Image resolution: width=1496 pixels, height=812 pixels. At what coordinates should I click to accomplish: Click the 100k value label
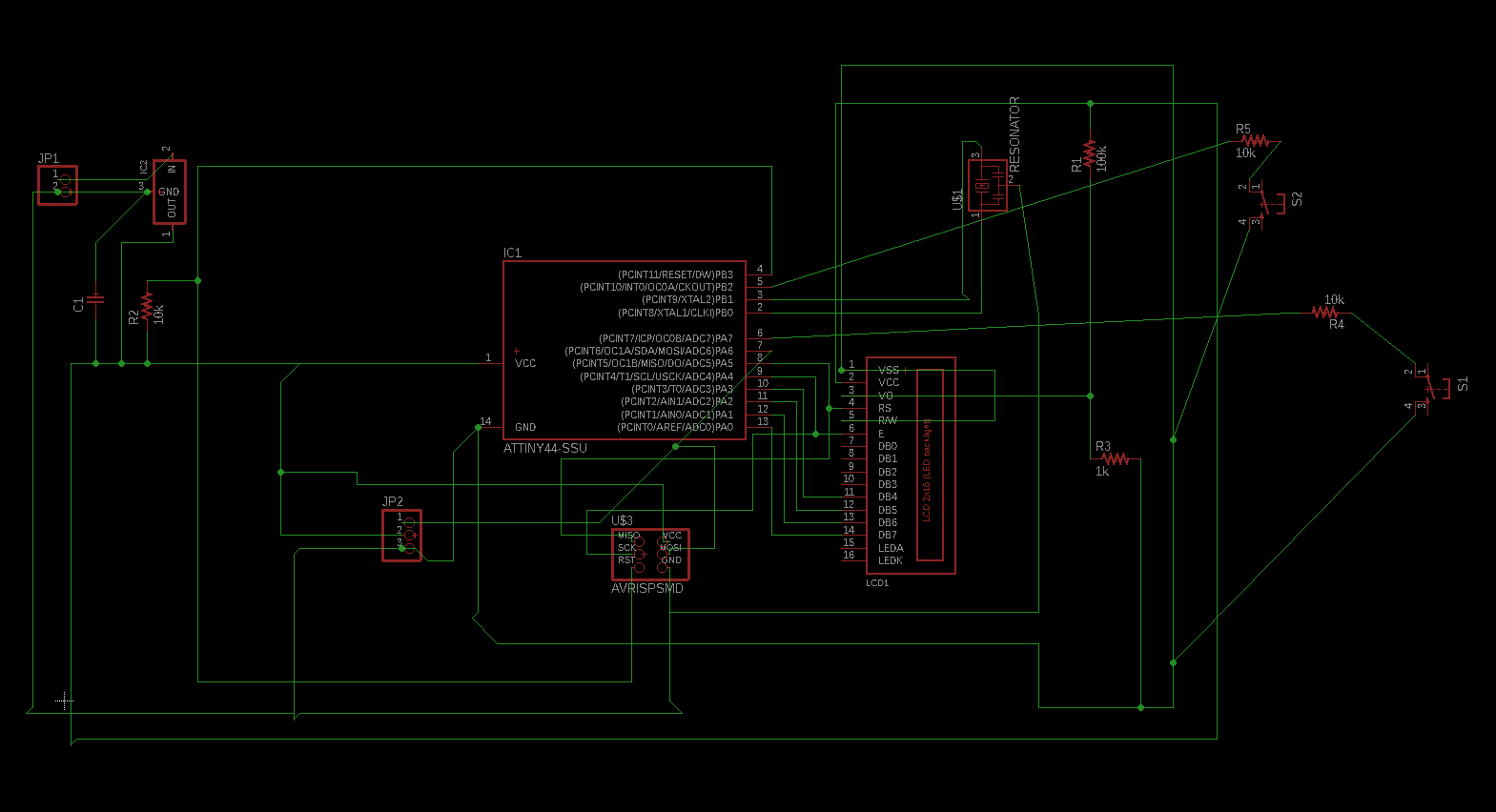1101,158
